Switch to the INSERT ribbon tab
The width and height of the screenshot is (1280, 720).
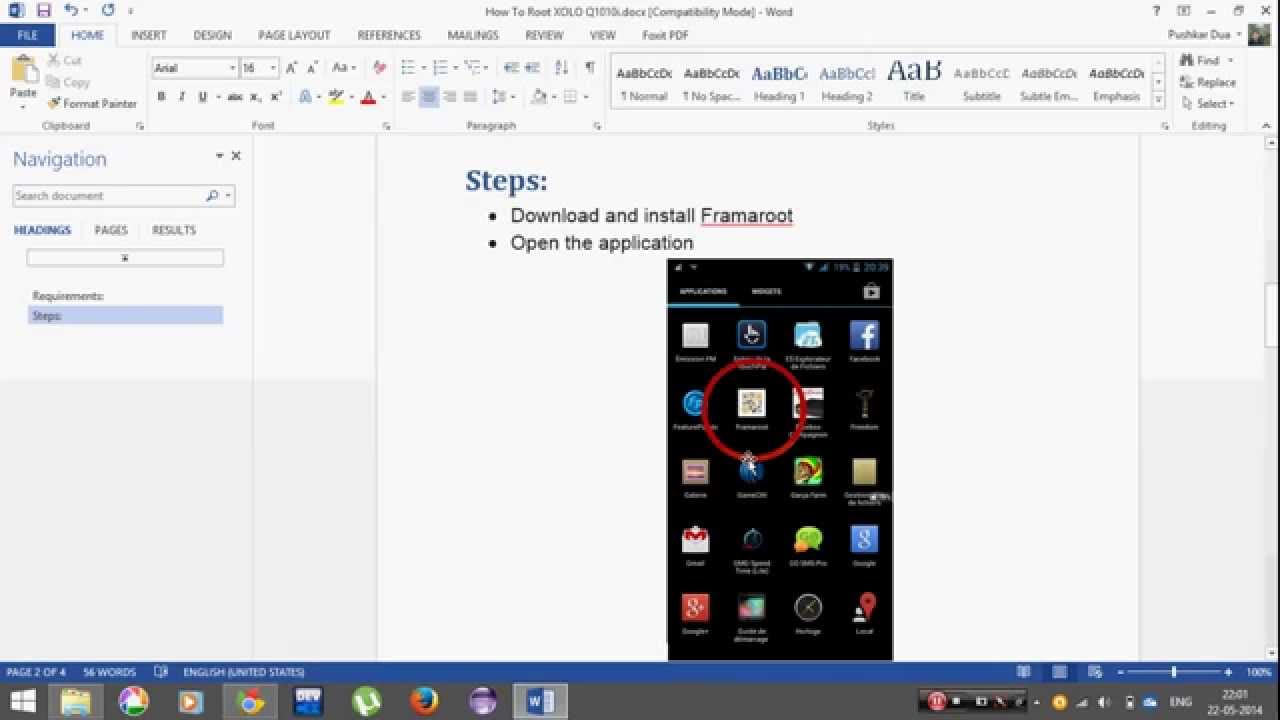point(149,35)
